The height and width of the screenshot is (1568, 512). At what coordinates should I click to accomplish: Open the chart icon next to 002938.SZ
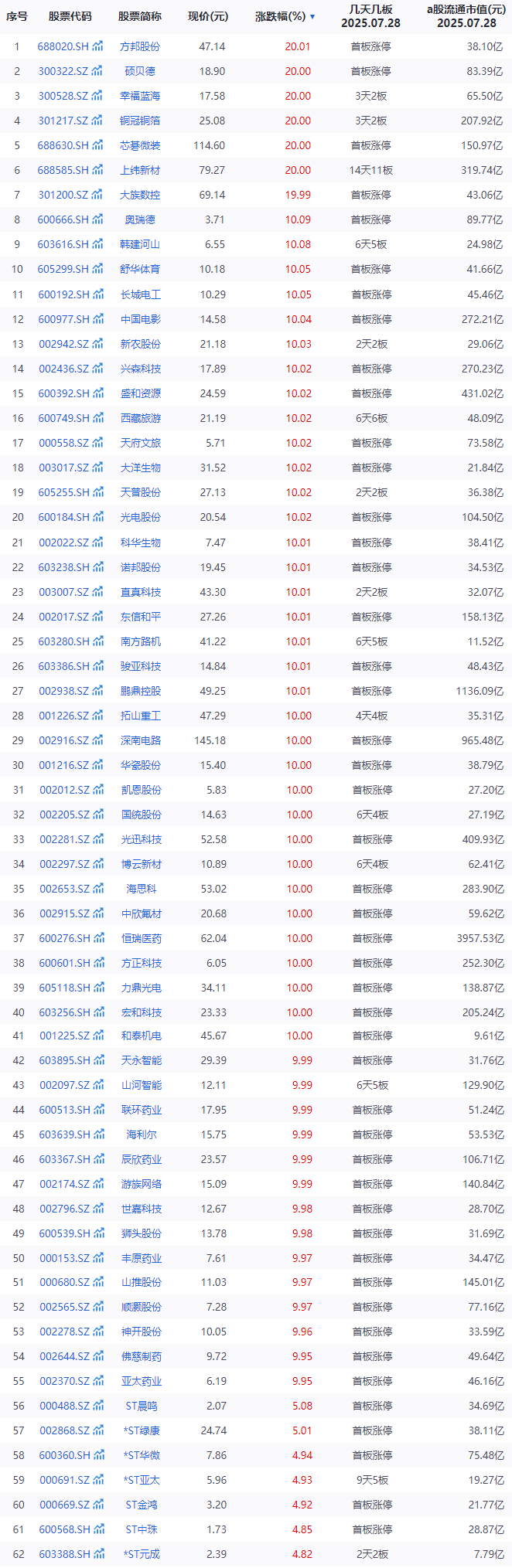tap(97, 691)
